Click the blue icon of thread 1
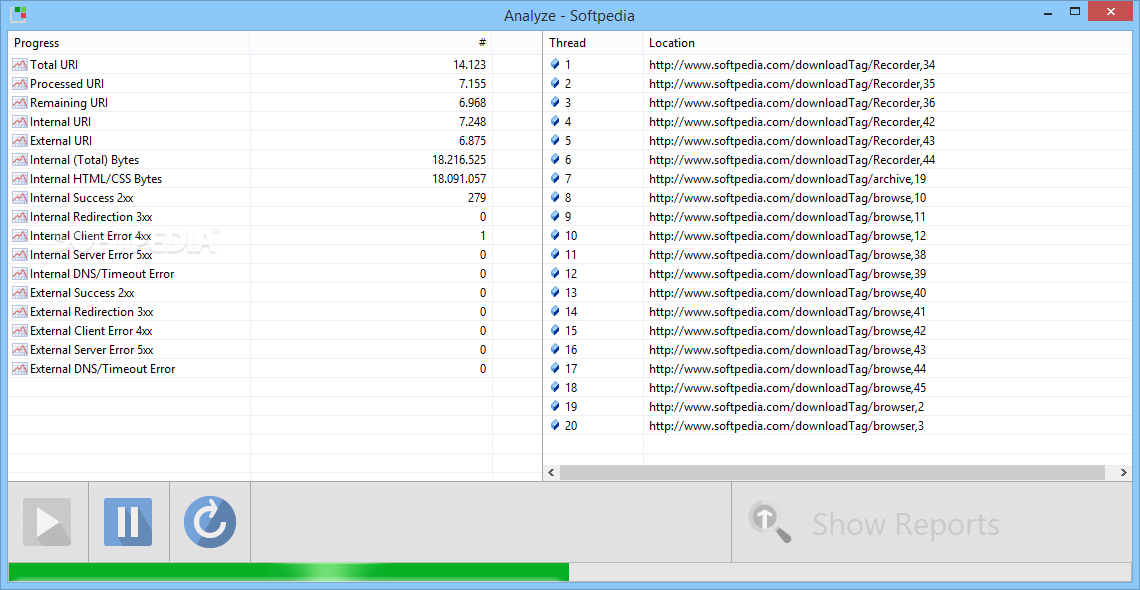The width and height of the screenshot is (1140, 590). pyautogui.click(x=555, y=64)
